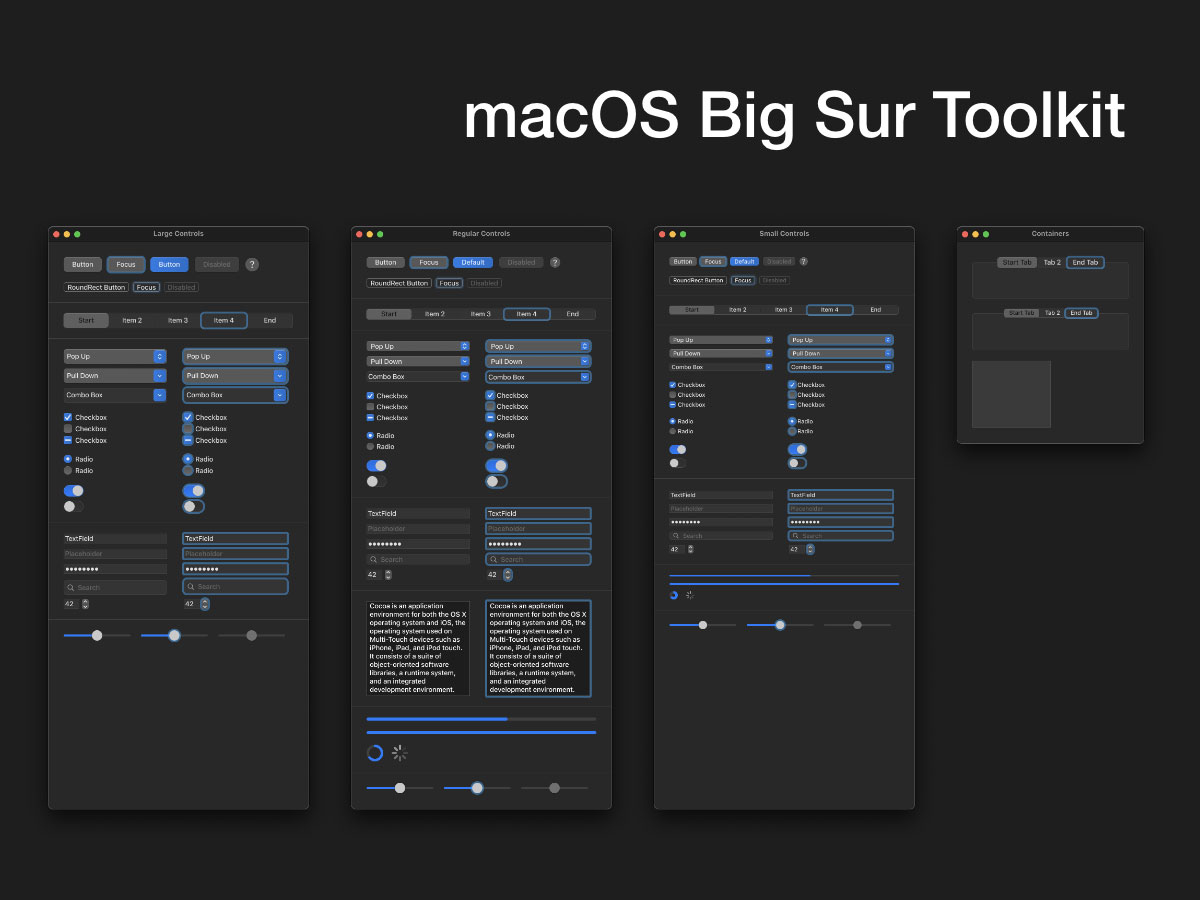This screenshot has height=900, width=1200.
Task: Open the focus-ringed Pull Down menu in Large Controls
Action: coord(235,375)
